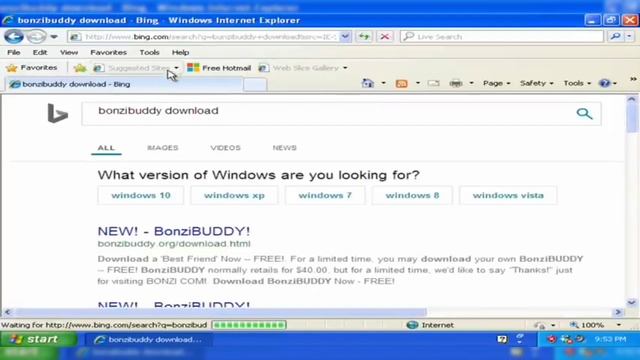The height and width of the screenshot is (360, 640).
Task: Click the vertical scrollbar up arrow
Action: point(631,99)
